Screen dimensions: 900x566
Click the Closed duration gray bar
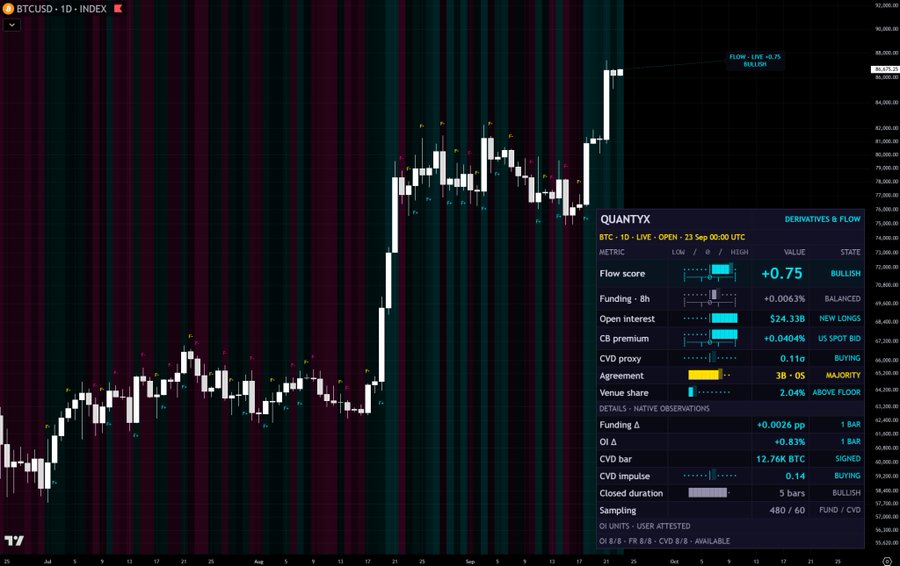click(x=708, y=493)
